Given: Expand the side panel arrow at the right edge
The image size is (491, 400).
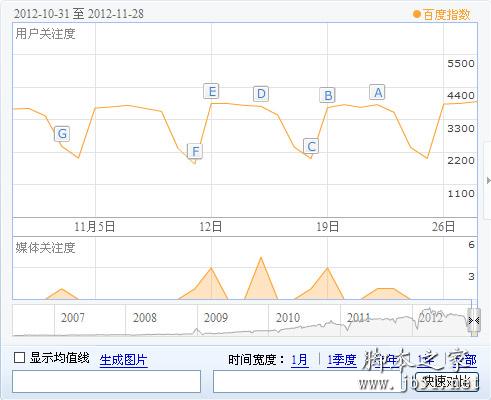Looking at the screenshot, I should click(x=488, y=180).
